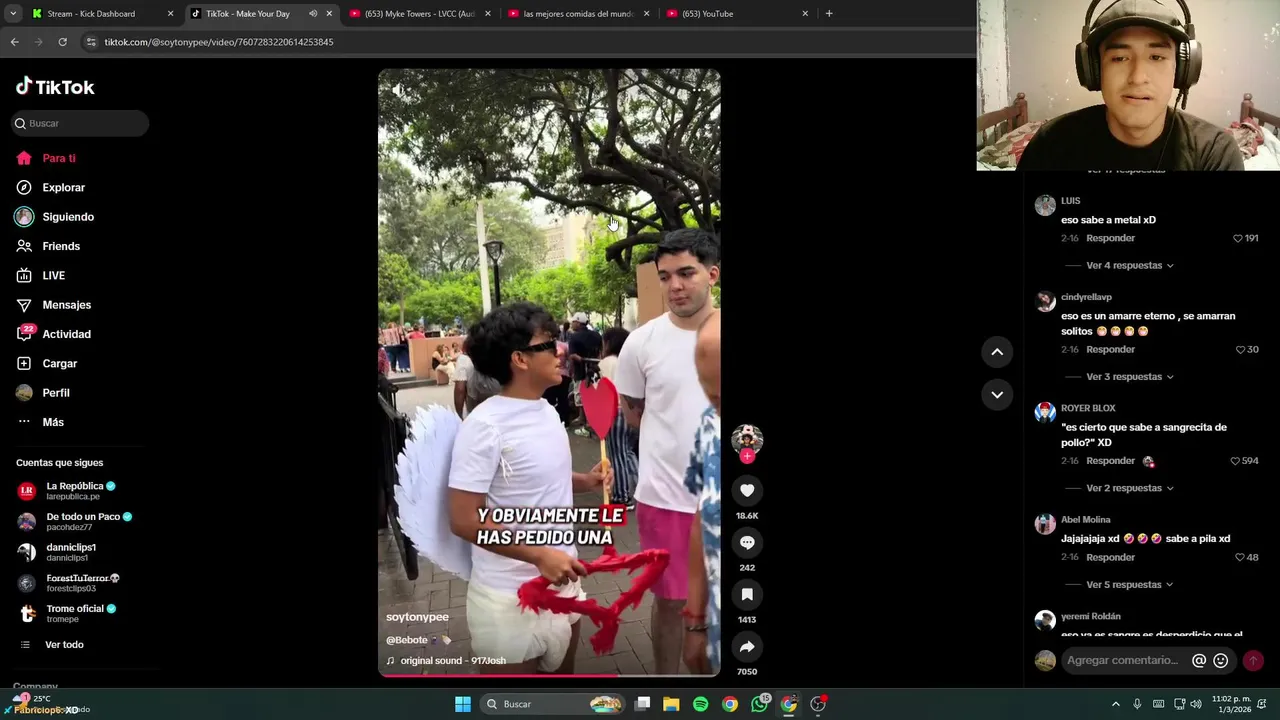The image size is (1280, 720).
Task: Go to next video with down arrow
Action: pyautogui.click(x=997, y=395)
